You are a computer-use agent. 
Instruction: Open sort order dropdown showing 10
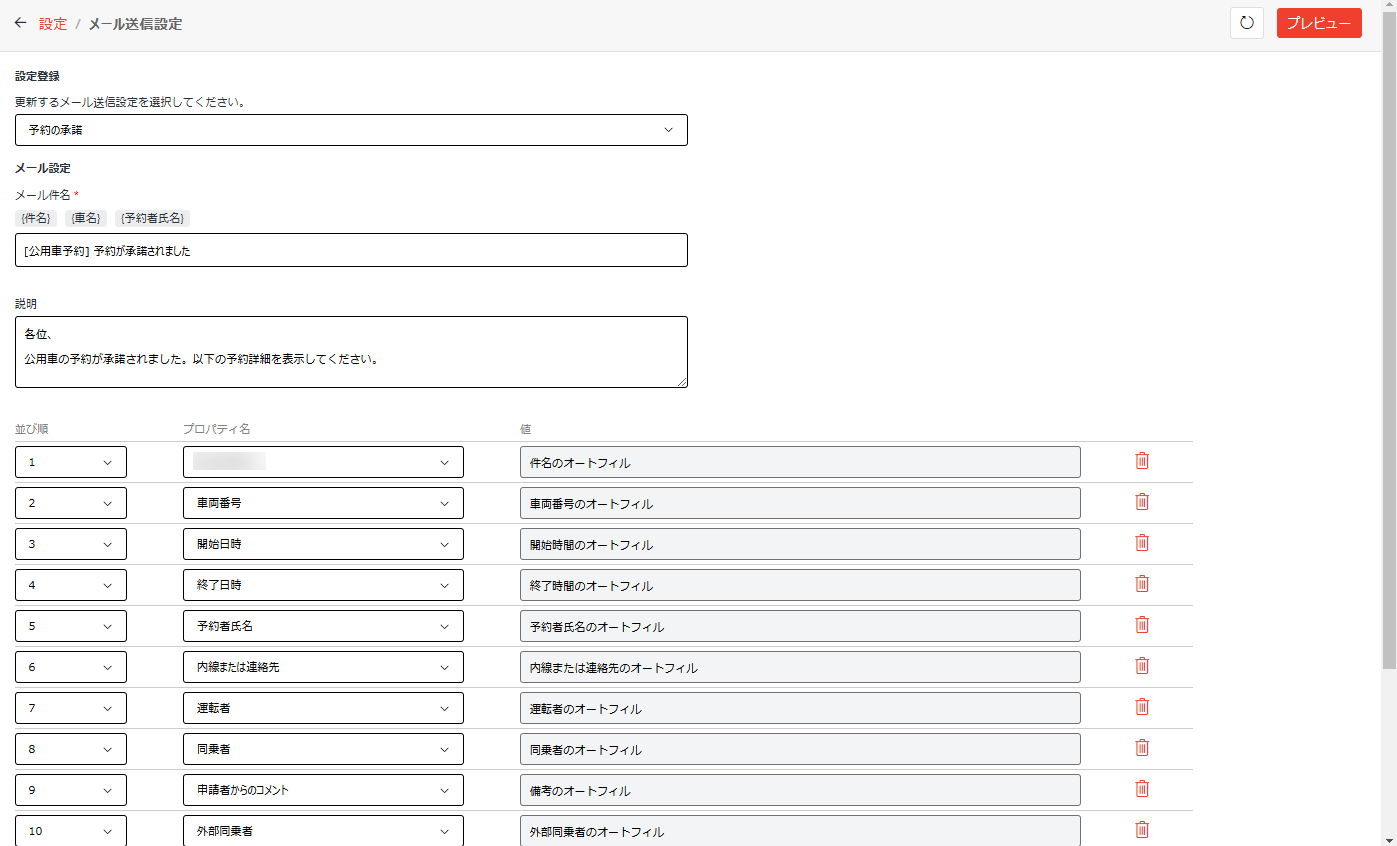[x=71, y=831]
